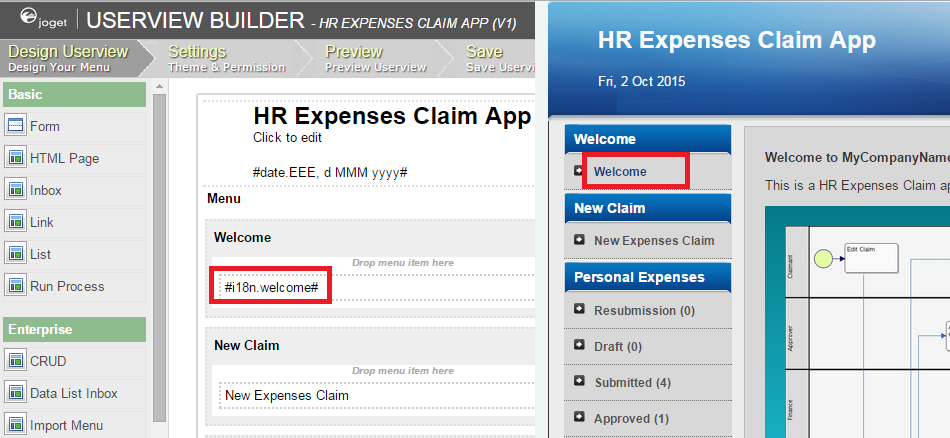
Task: Click the Menu heading in builder canvas
Action: (224, 199)
